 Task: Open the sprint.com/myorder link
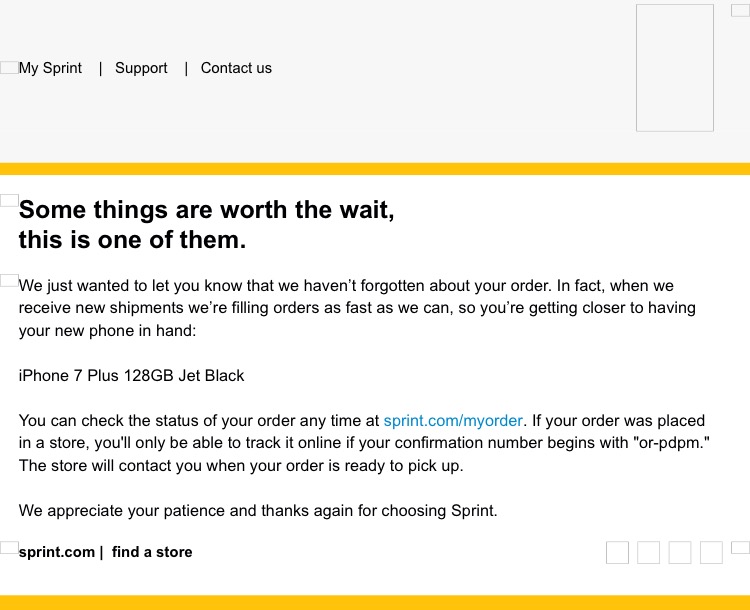pos(453,421)
